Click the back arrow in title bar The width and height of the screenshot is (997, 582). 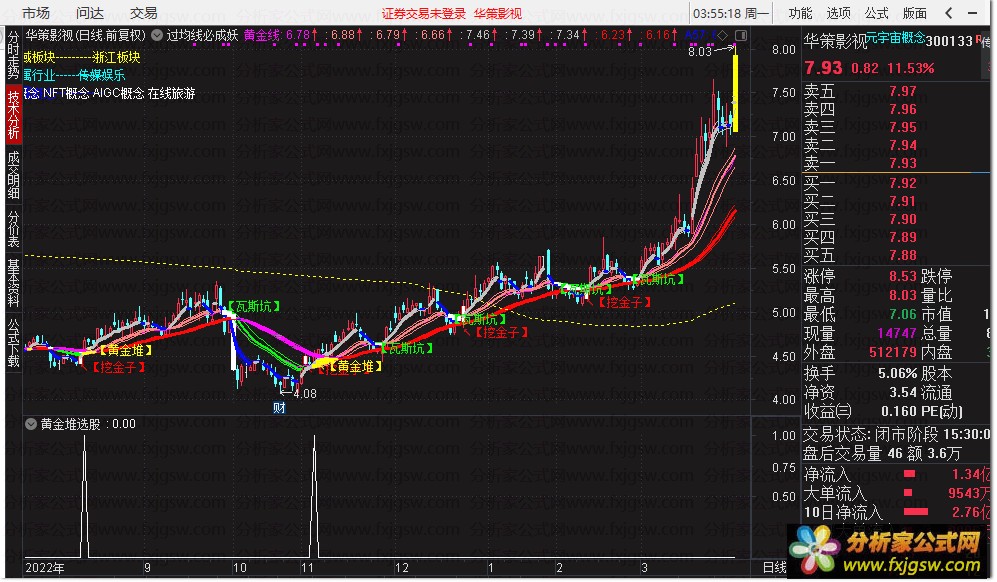pos(949,13)
